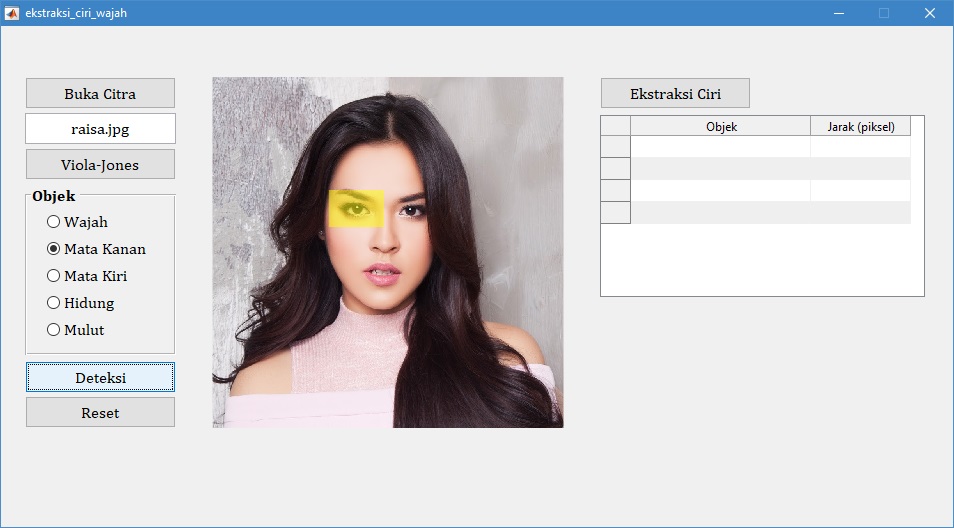Select the Mata Kanan option

click(x=96, y=249)
